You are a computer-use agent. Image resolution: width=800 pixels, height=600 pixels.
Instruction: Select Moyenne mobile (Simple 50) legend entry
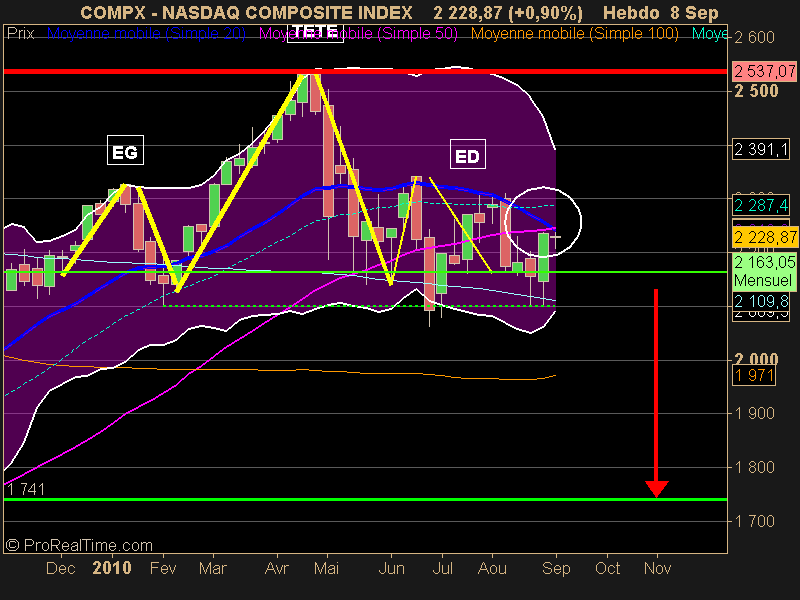(x=358, y=34)
